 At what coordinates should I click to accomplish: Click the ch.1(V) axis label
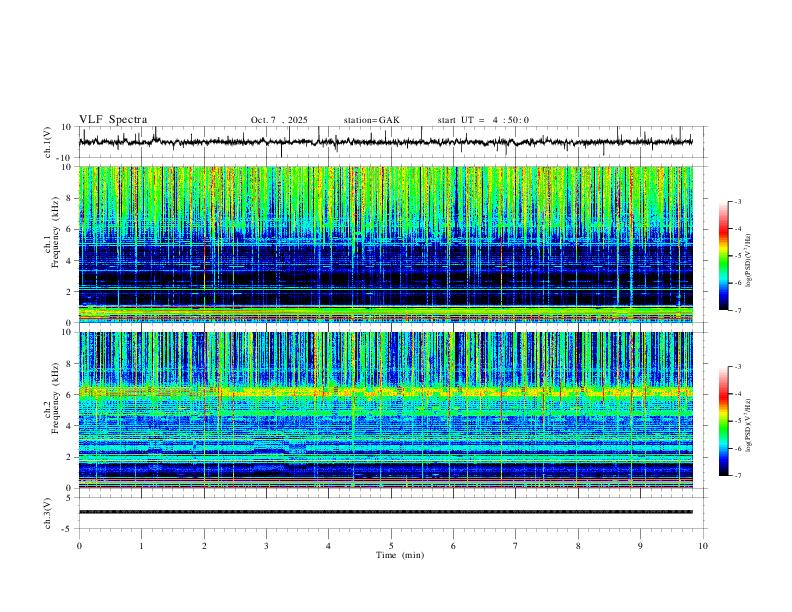coord(48,142)
